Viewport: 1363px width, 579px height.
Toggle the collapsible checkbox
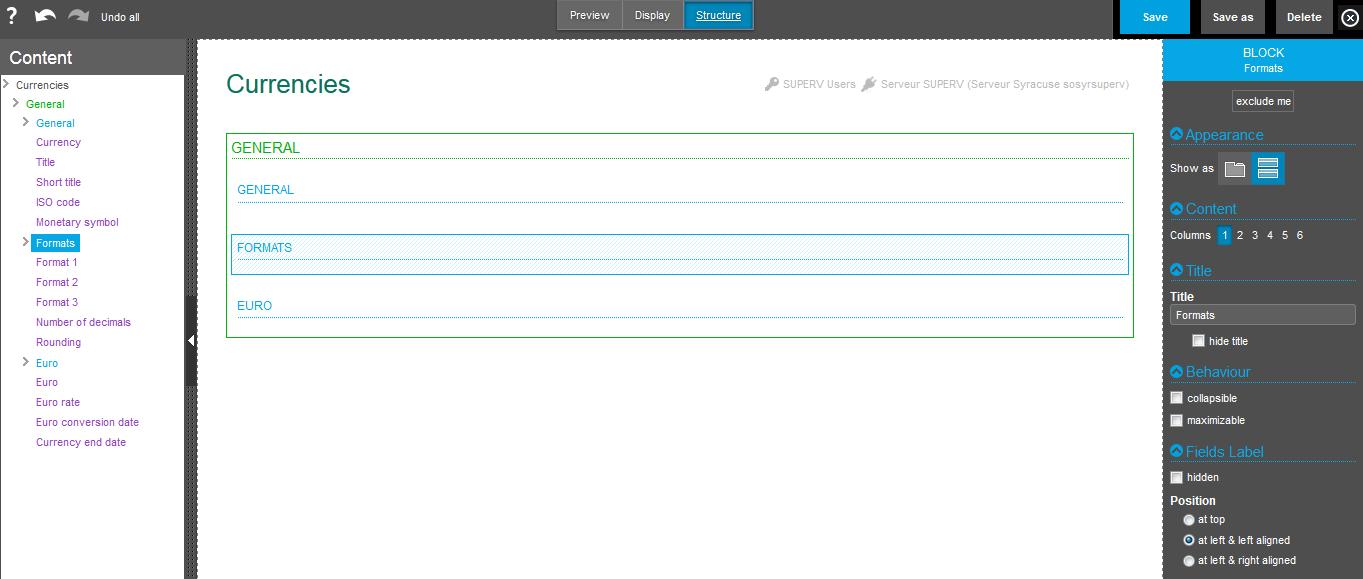[x=1177, y=398]
